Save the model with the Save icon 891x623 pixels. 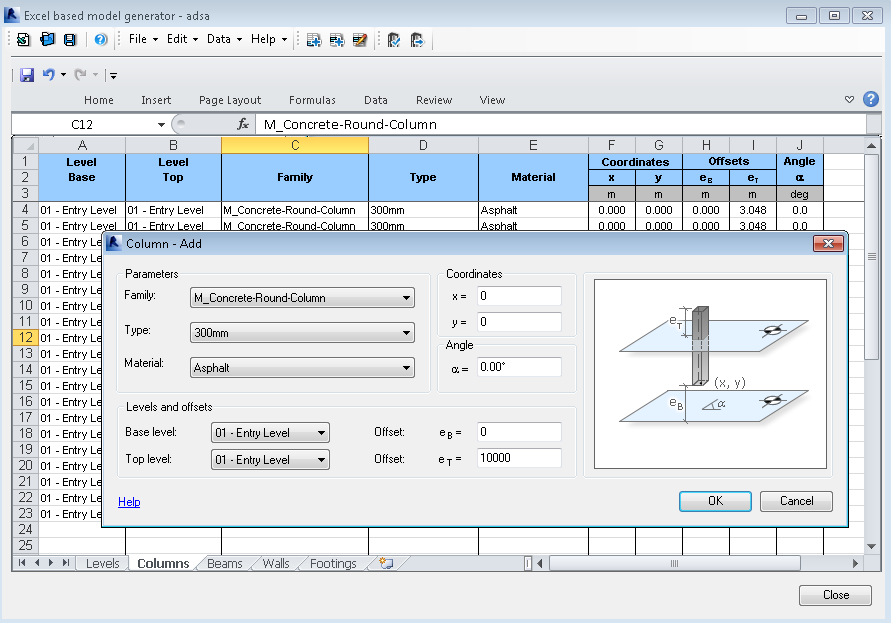pos(69,38)
